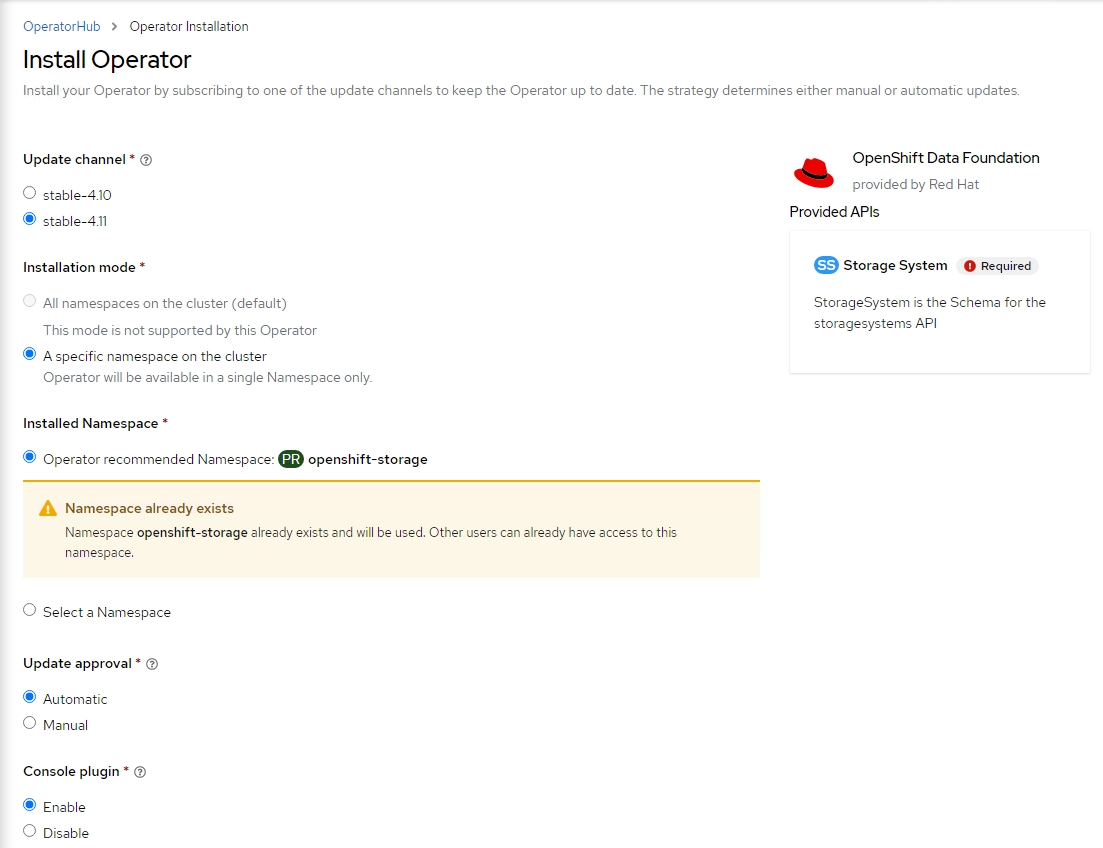Image resolution: width=1103 pixels, height=848 pixels.
Task: Click the red Required exclamation icon
Action: (969, 266)
